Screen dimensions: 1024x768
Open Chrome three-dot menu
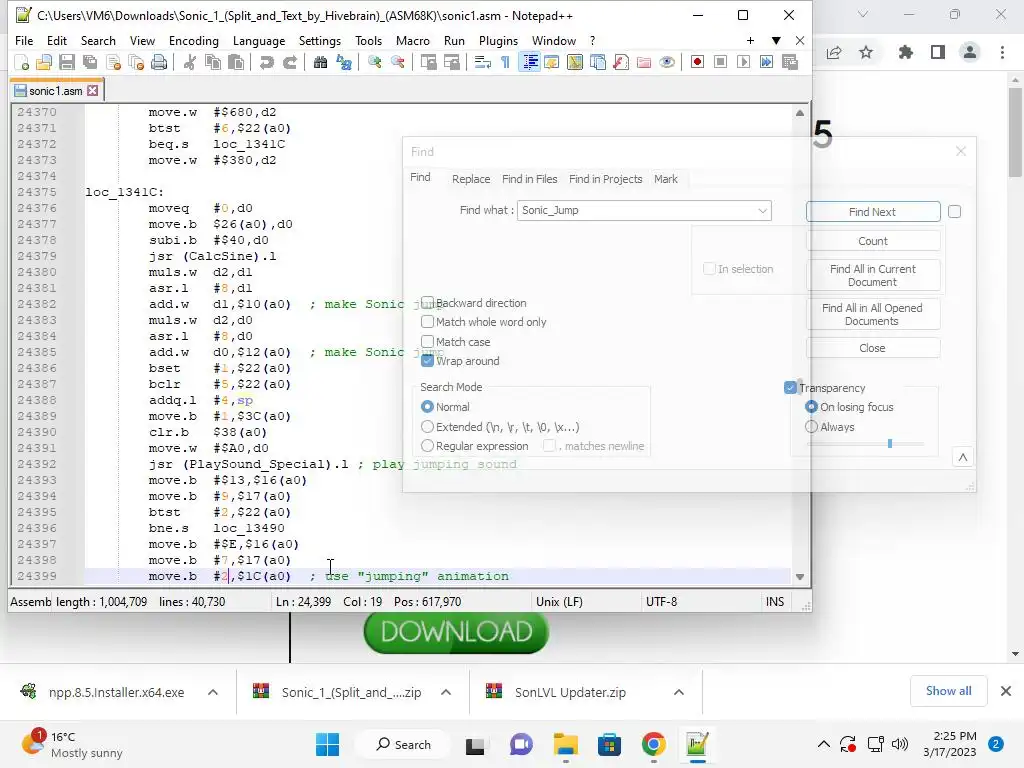pos(1002,52)
